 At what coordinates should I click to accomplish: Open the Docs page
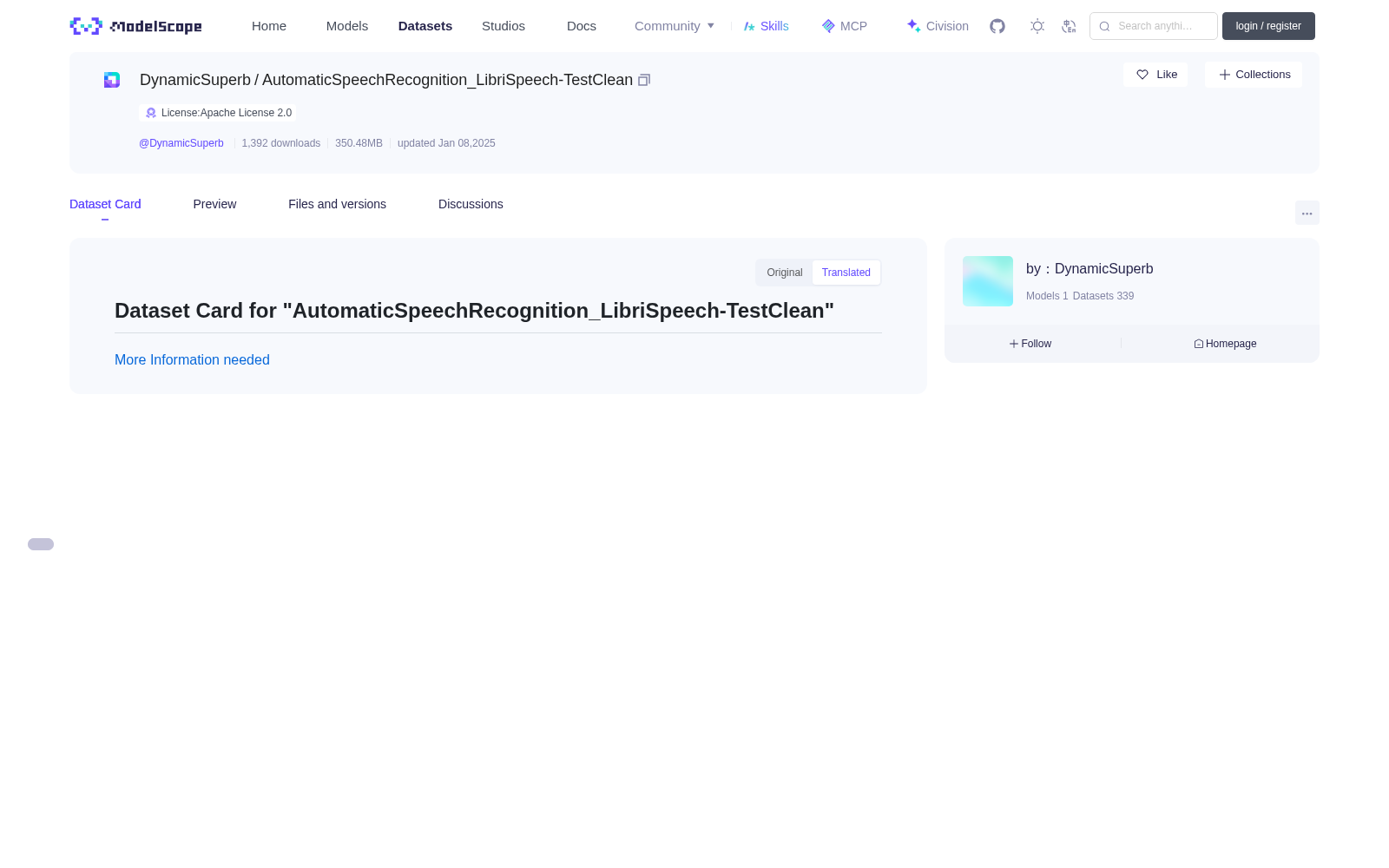click(582, 26)
